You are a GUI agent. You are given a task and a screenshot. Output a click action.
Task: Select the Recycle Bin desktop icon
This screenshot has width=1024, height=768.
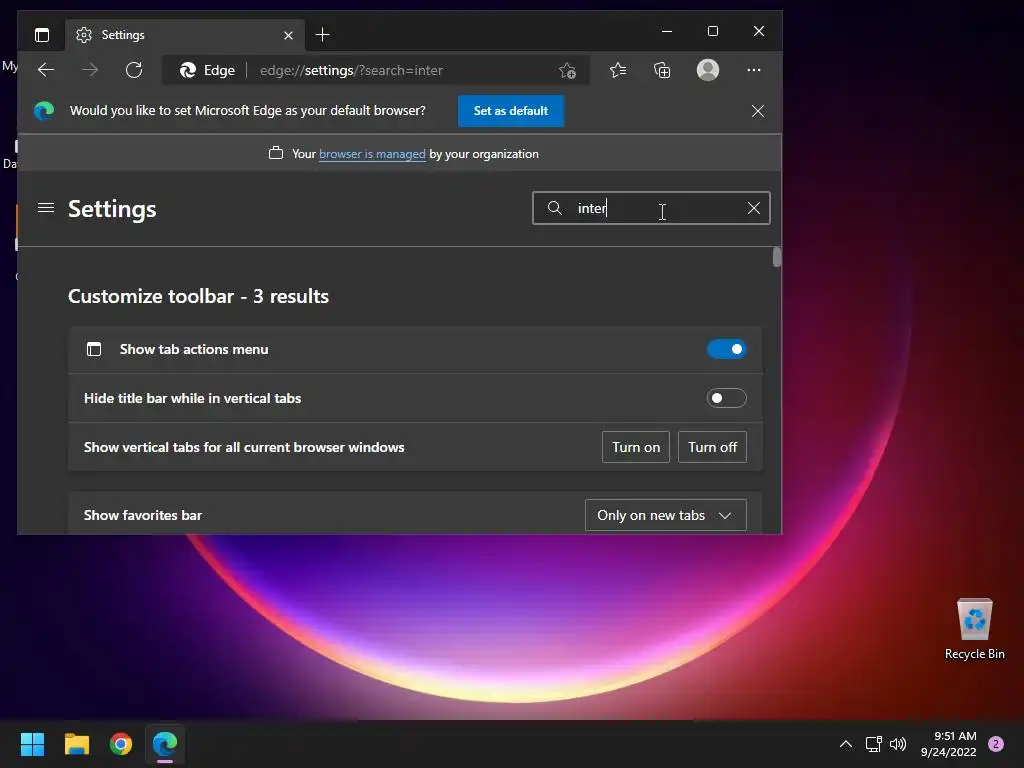point(974,630)
